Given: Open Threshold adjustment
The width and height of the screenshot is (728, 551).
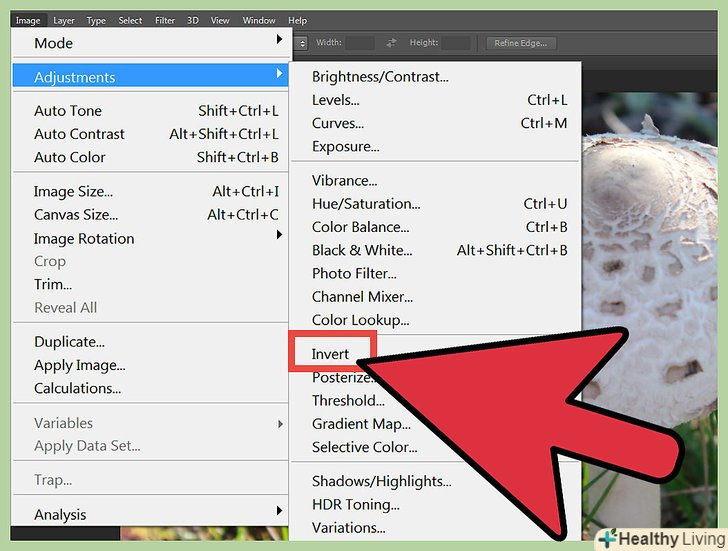Looking at the screenshot, I should [348, 400].
